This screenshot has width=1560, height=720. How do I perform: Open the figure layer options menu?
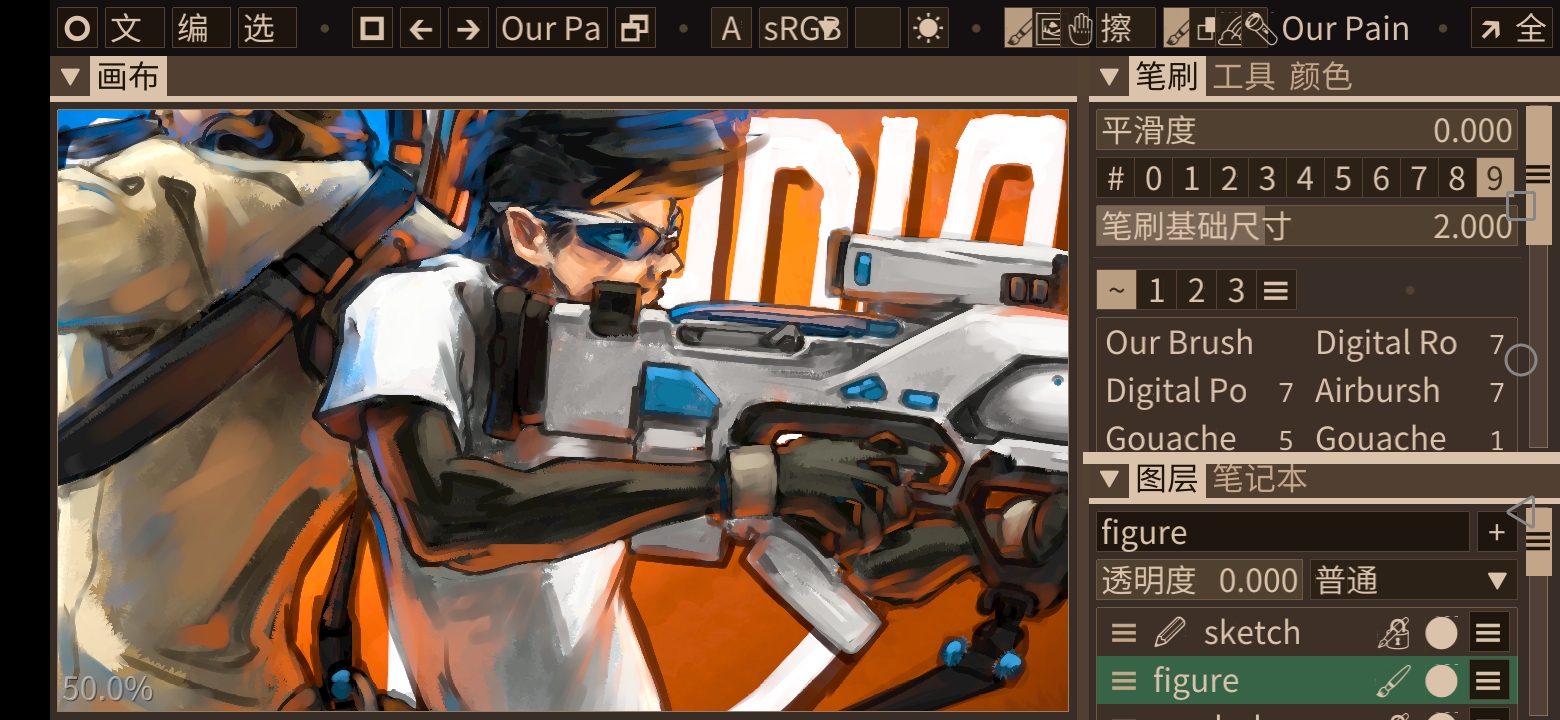1489,681
